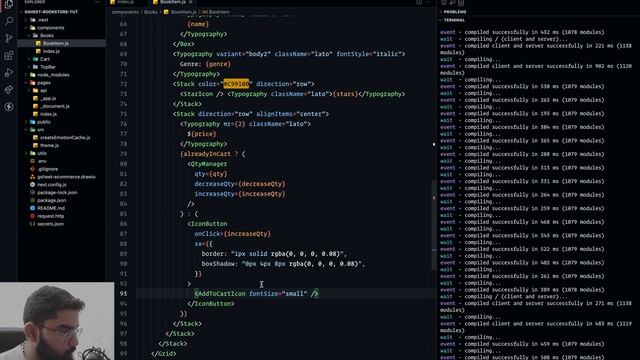Image resolution: width=640 pixels, height=360 pixels.
Task: Click the editor vertical scrollbar
Action: point(434,224)
